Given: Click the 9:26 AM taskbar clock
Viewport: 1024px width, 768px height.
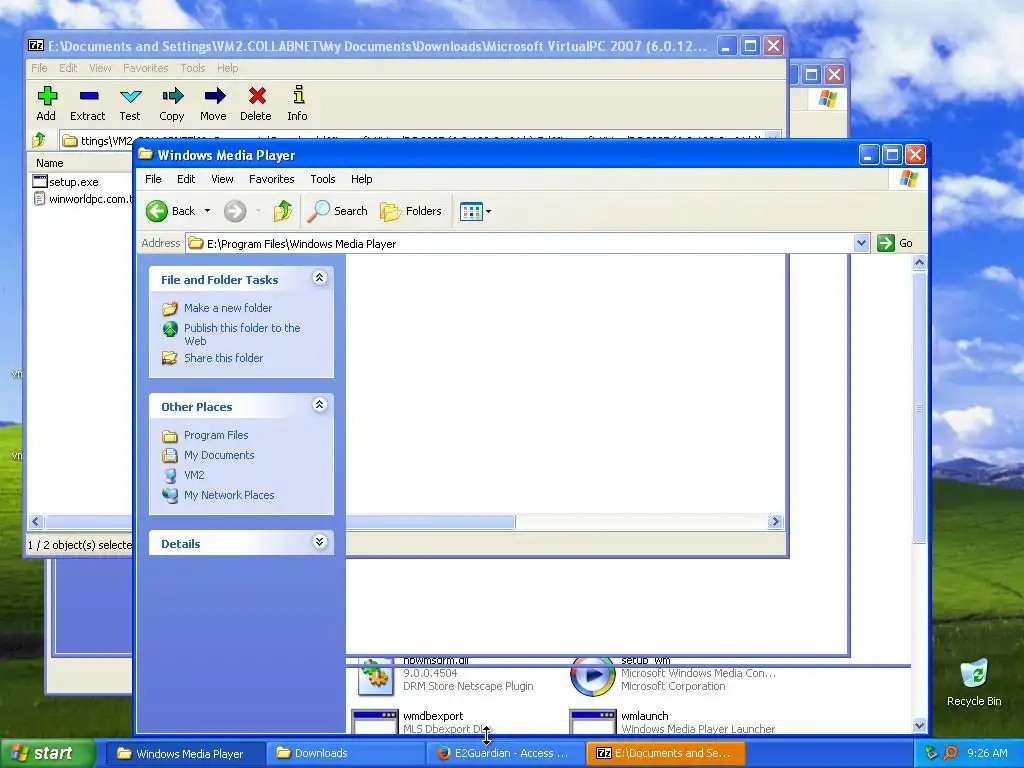Looking at the screenshot, I should point(987,753).
